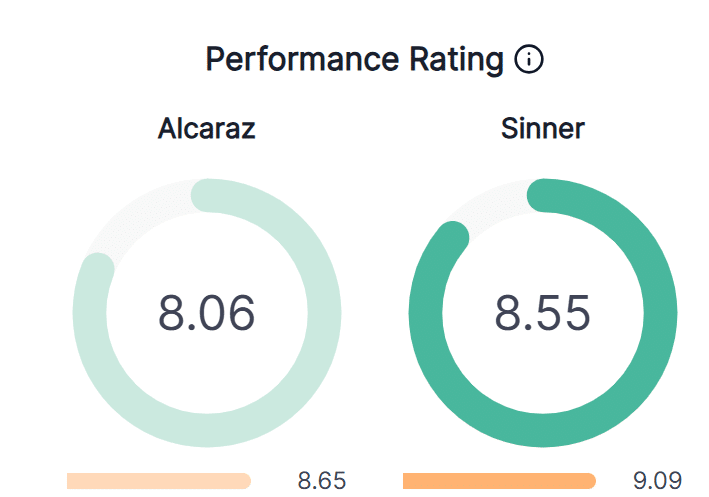Click the 8.55 rating inside Sinner's ring
Image resolution: width=709 pixels, height=497 pixels.
[x=543, y=313]
